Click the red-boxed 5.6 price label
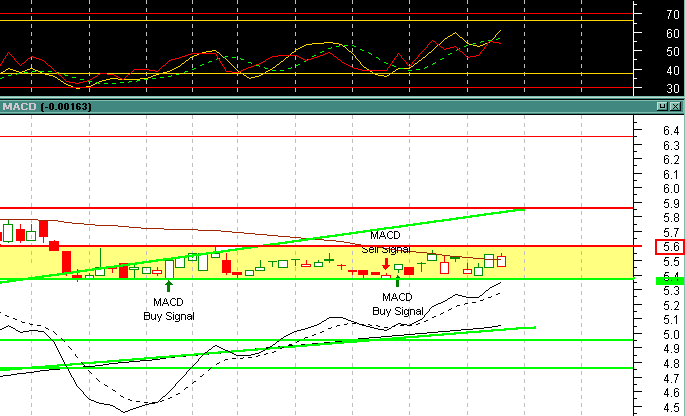This screenshot has width=686, height=416. 670,247
